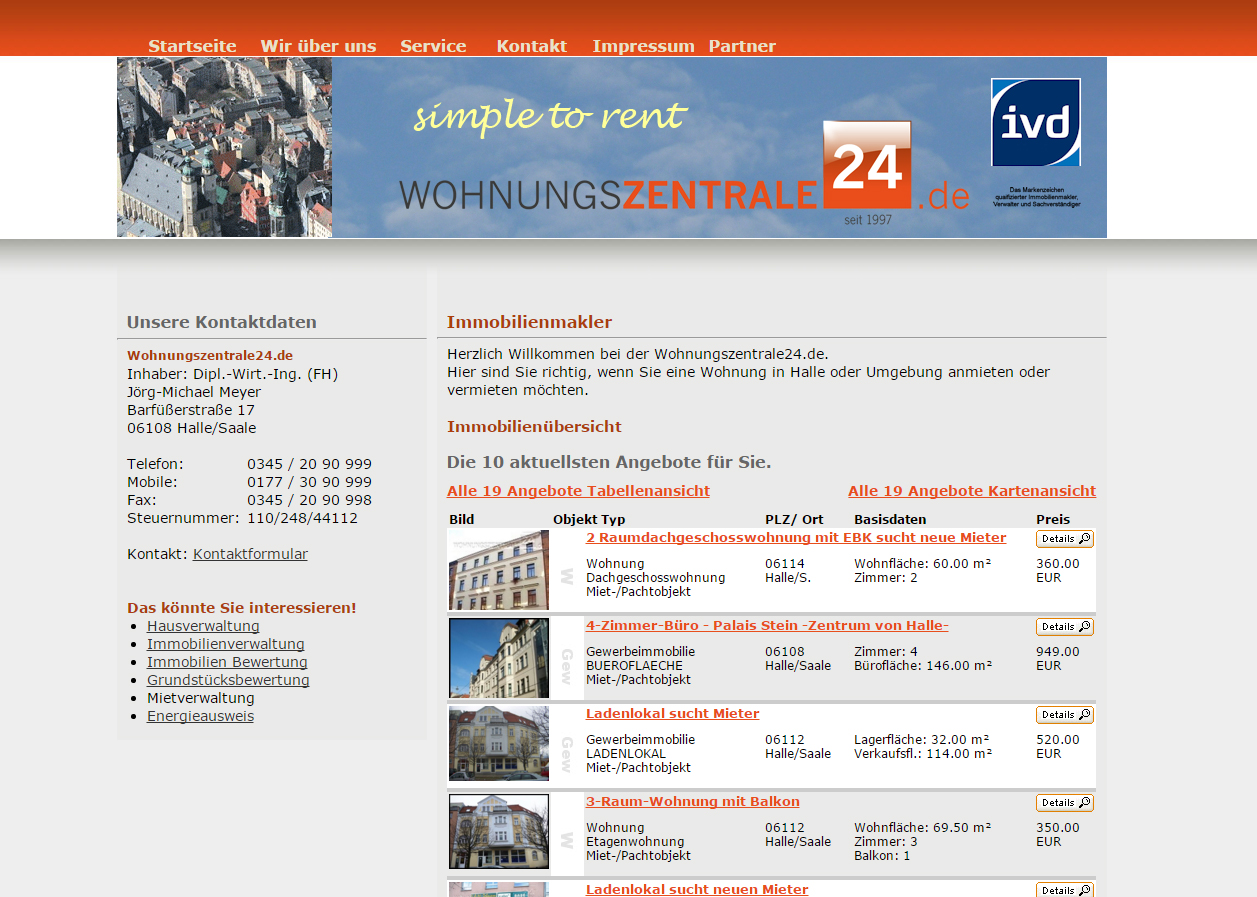Image resolution: width=1257 pixels, height=897 pixels.
Task: Open the Kontaktformular link
Action: pyautogui.click(x=250, y=554)
